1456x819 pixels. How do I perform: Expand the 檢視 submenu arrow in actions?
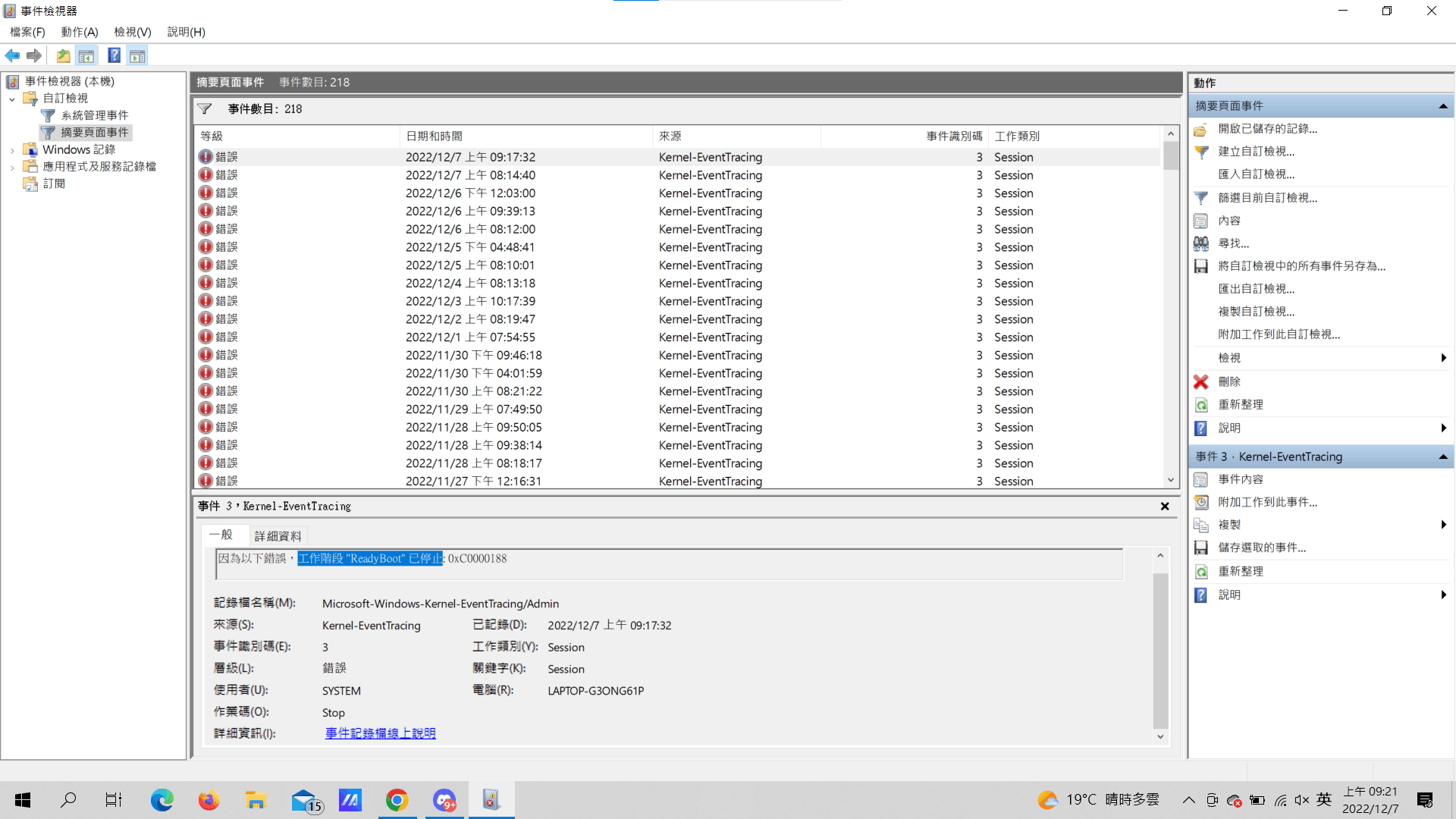click(x=1443, y=358)
